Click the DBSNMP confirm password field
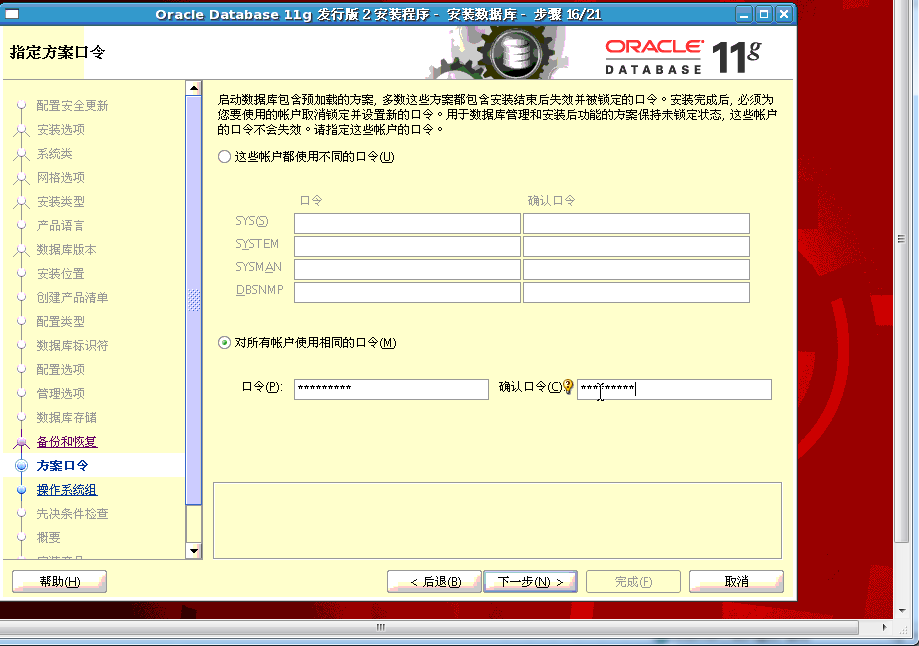 pyautogui.click(x=636, y=293)
